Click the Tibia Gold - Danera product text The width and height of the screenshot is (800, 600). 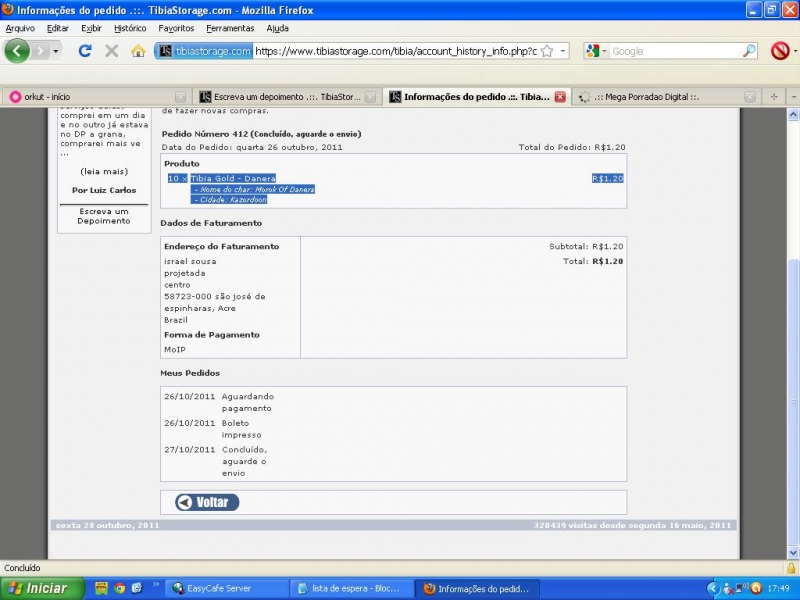point(233,178)
